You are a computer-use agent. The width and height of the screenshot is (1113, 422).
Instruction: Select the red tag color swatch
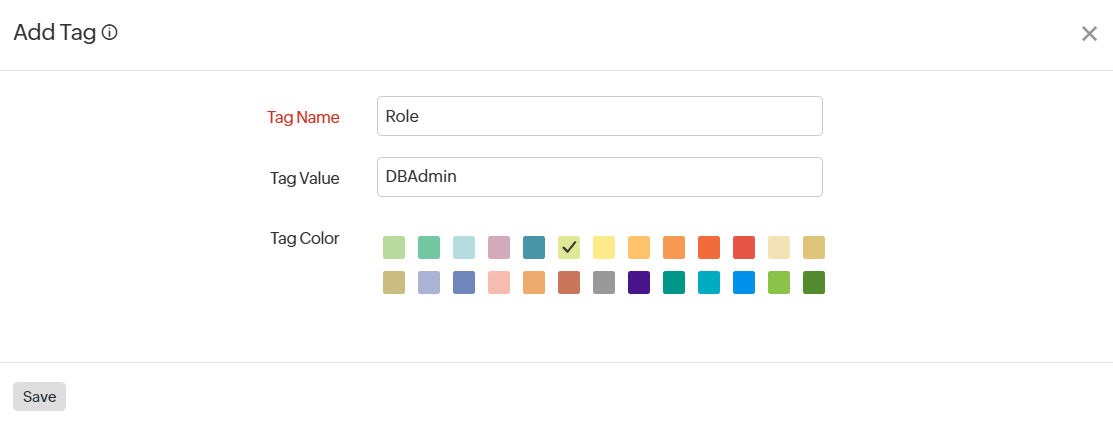(744, 248)
